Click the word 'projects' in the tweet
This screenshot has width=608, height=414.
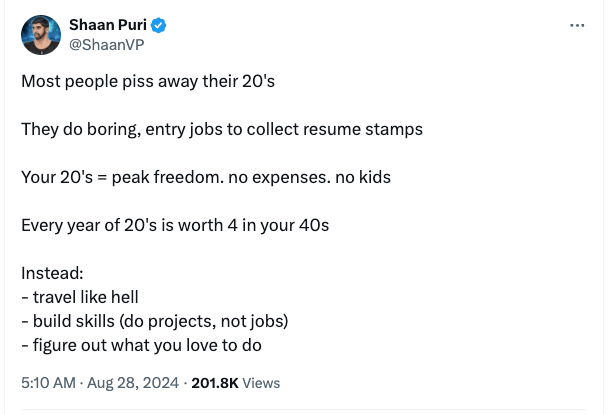click(x=182, y=322)
